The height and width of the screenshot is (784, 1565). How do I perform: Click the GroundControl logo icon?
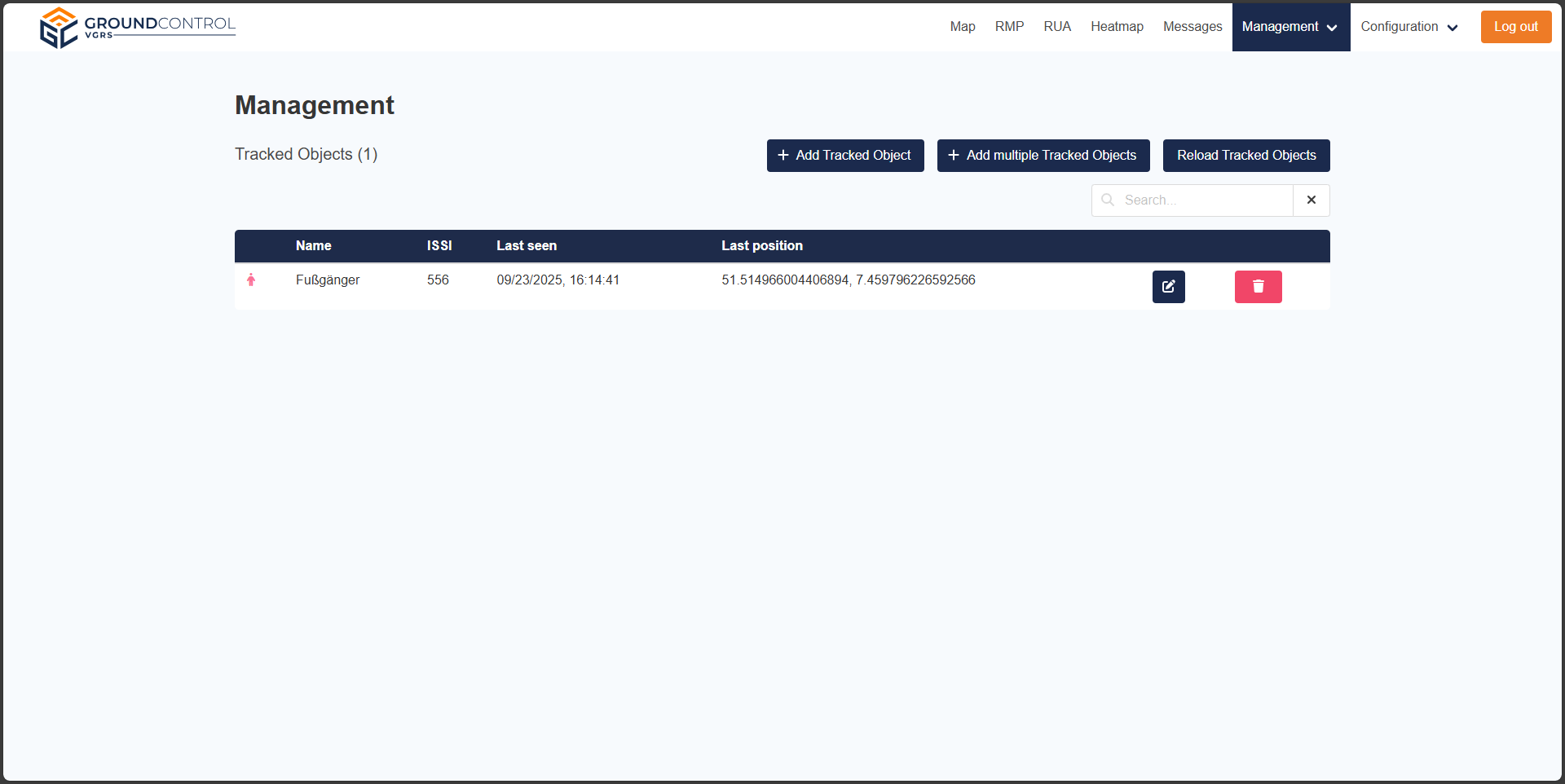59,28
